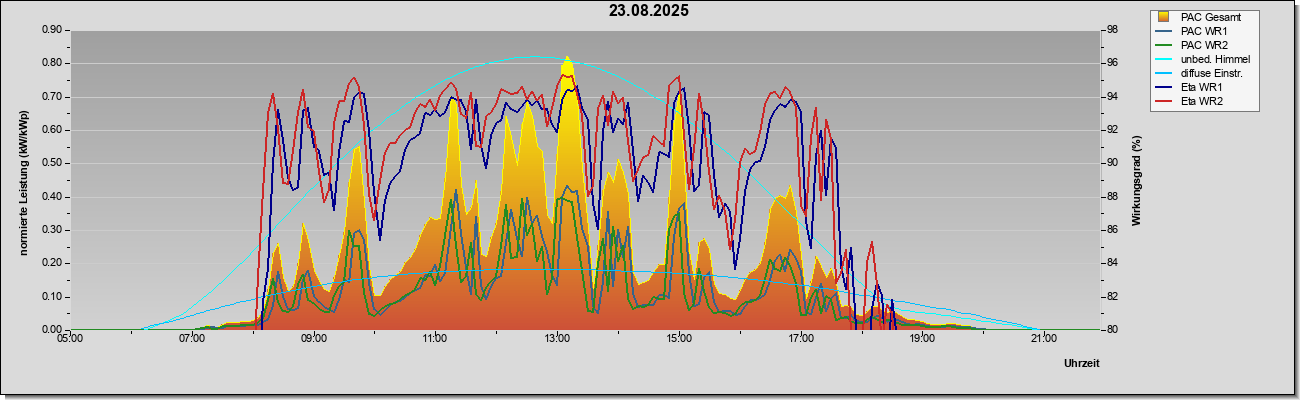Click the PAC Gesamt orange legend swatch
Screen dimensions: 1300x400
pos(1163,17)
